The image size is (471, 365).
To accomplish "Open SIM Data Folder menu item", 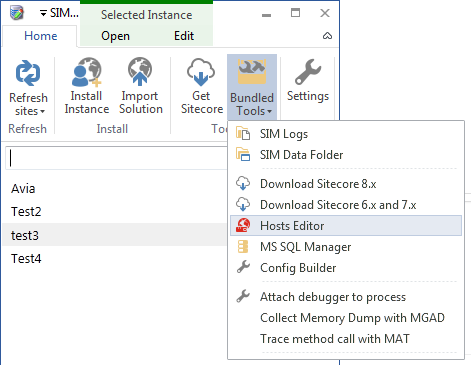I will [346, 155].
